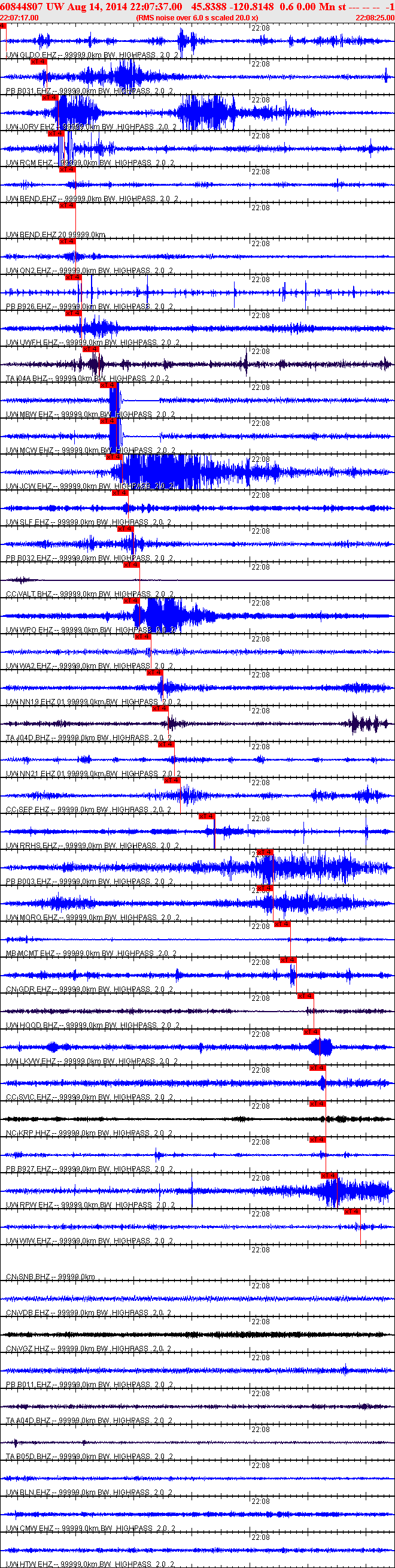Select the PB B031 EHZ station label
The height and width of the screenshot is (1568, 395).
(89, 90)
